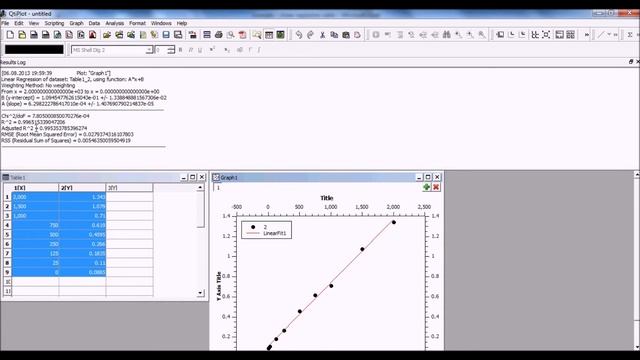Screen dimensions: 640x360
Task: Click the font size spinner arrows
Action: (x=171, y=50)
